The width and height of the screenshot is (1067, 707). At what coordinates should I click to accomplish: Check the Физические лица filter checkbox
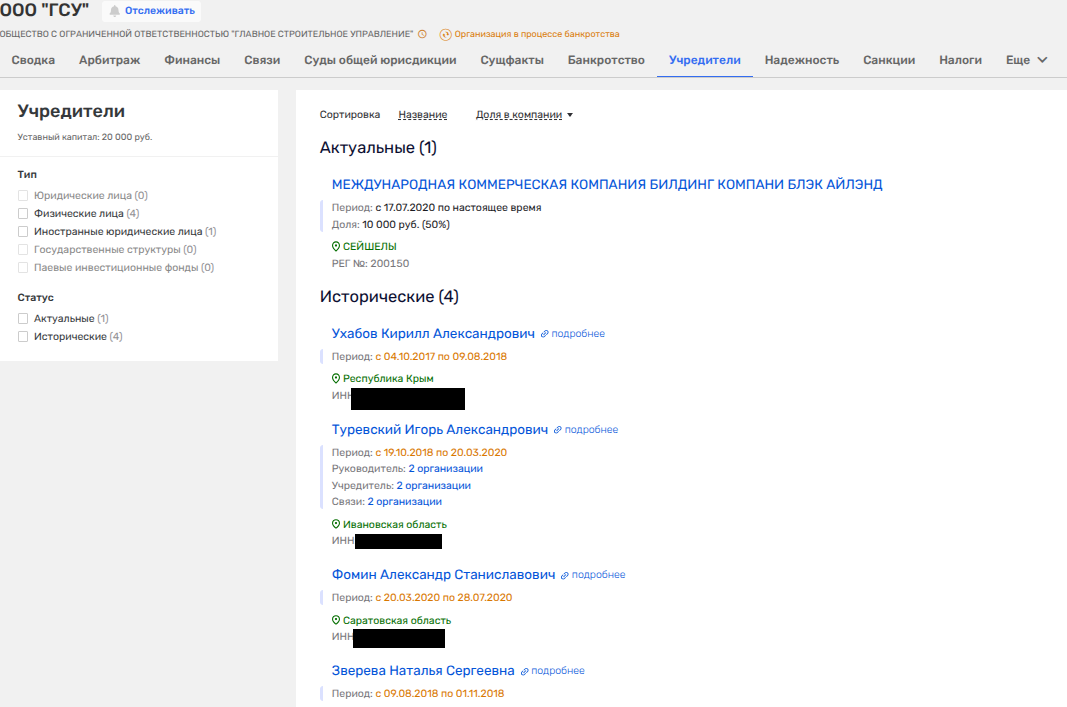(x=23, y=213)
